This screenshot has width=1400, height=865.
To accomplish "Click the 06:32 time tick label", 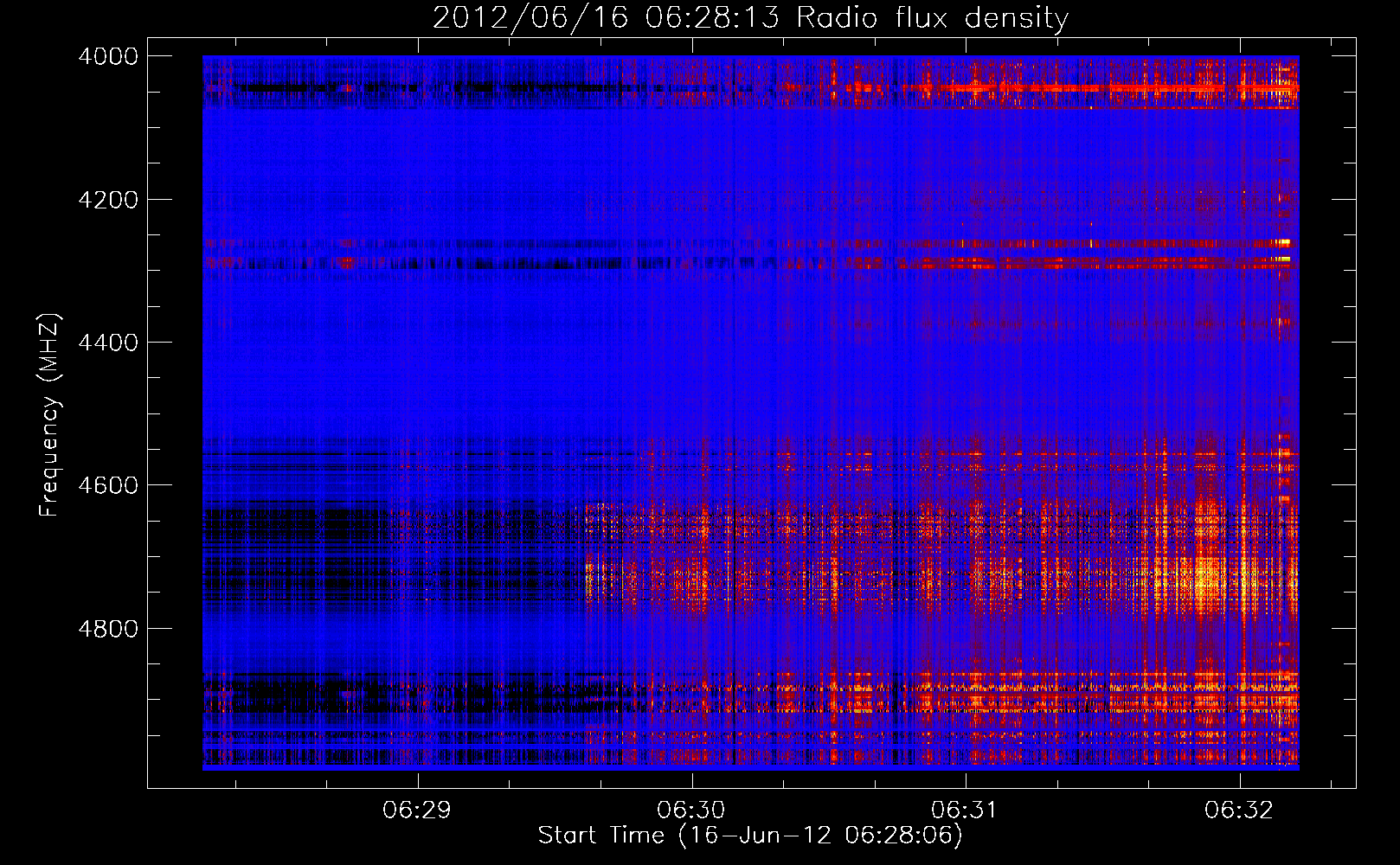I will 1239,811.
